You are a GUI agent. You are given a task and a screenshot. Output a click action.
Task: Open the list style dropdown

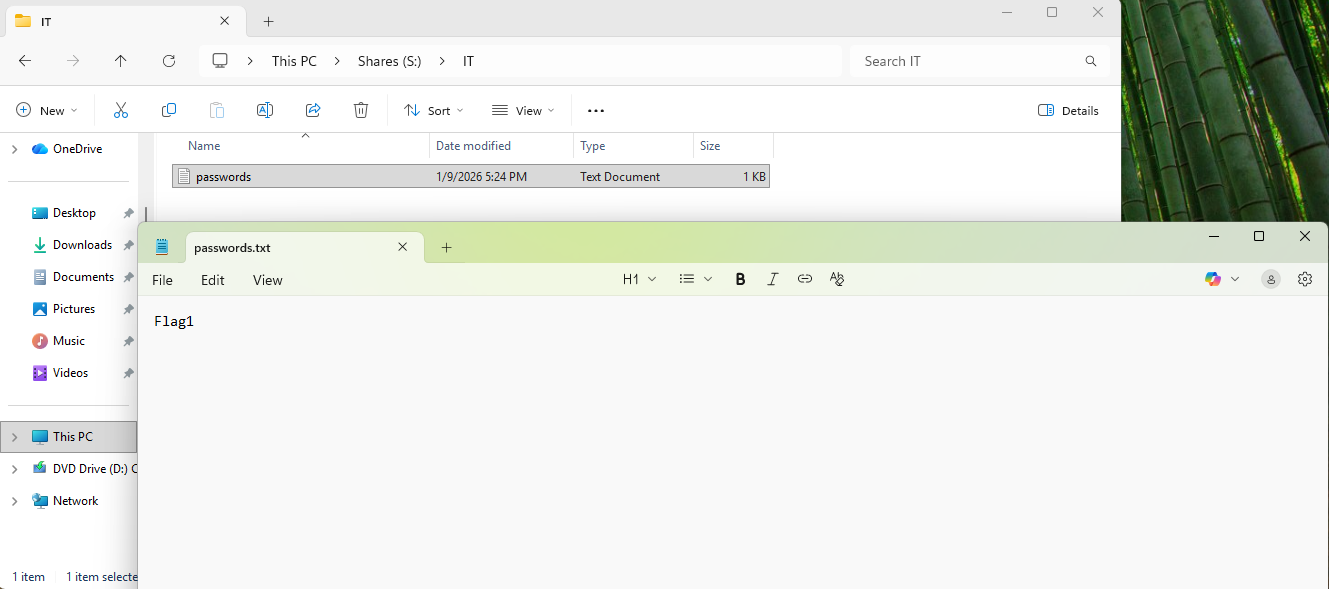pyautogui.click(x=695, y=280)
